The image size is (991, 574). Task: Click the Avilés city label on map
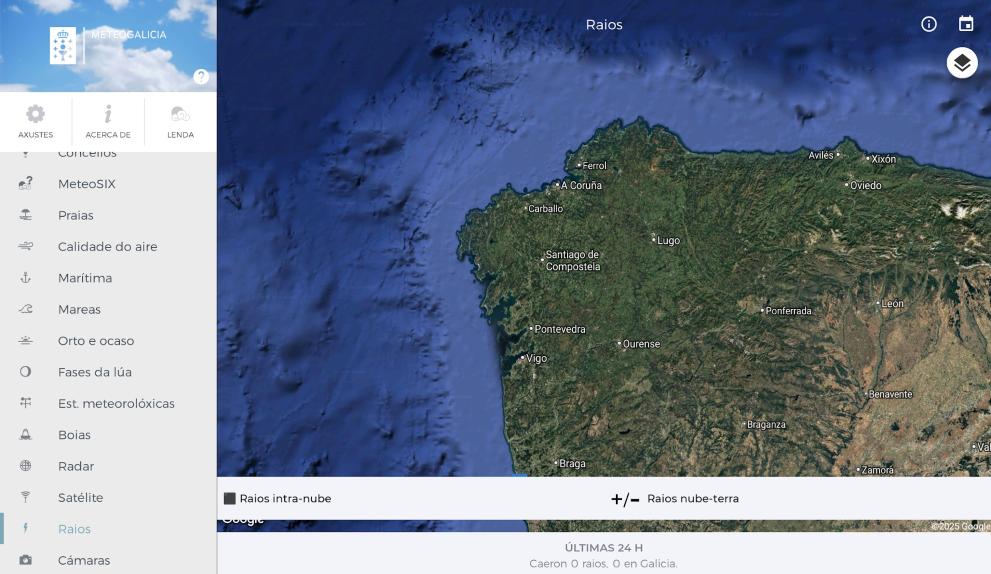(x=820, y=155)
